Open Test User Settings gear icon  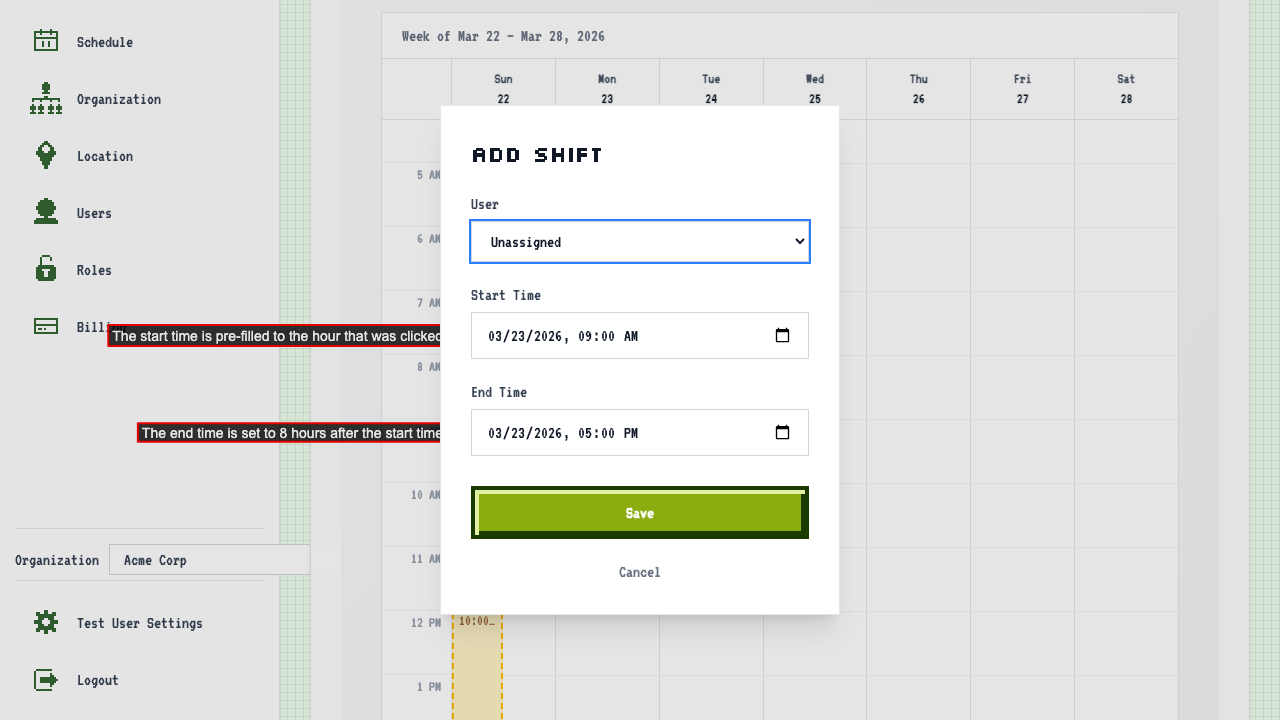[45, 622]
